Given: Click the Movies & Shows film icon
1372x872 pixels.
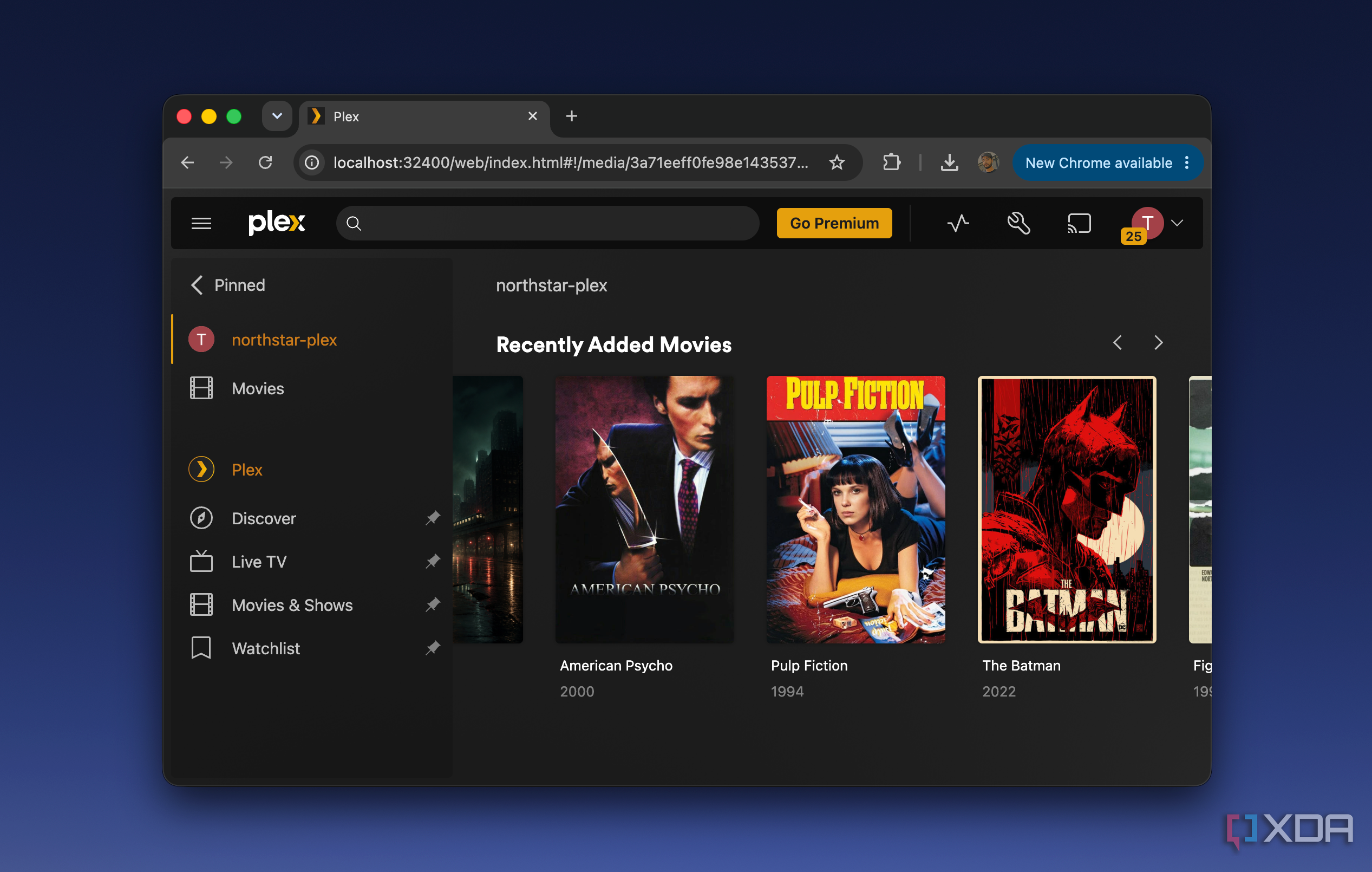Looking at the screenshot, I should pos(201,604).
